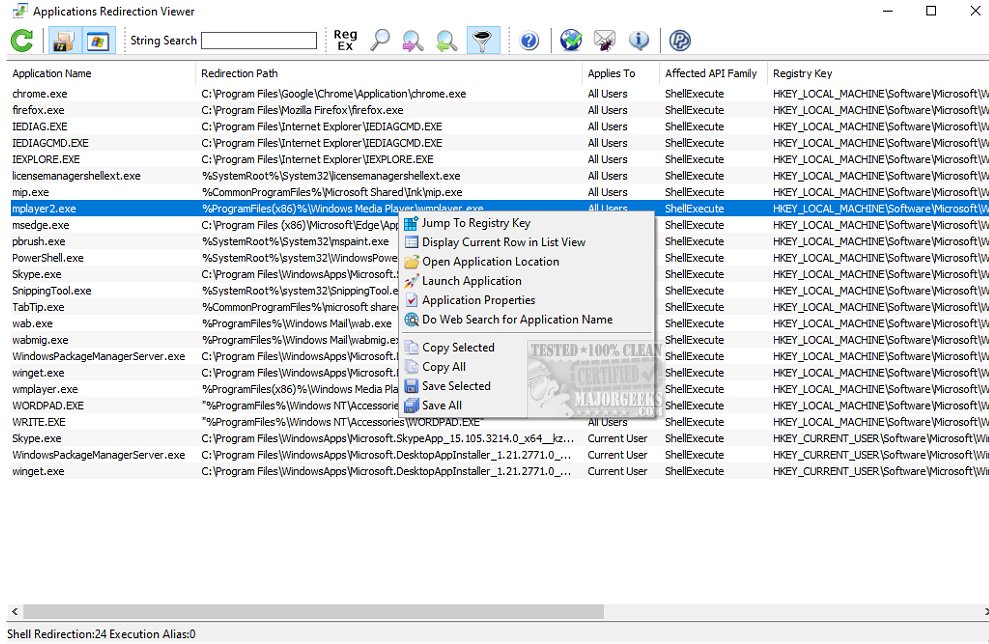The width and height of the screenshot is (989, 644).
Task: Toggle the RegEx search option
Action: pyautogui.click(x=344, y=40)
